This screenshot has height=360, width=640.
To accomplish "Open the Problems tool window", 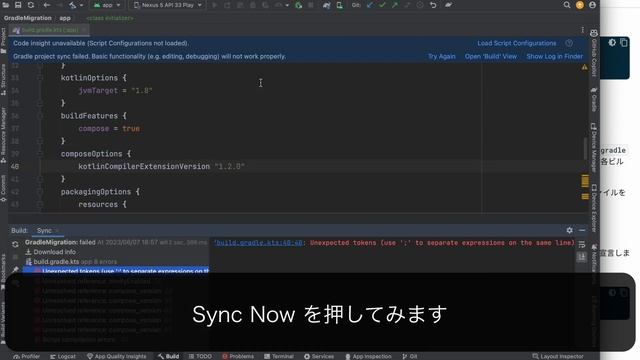I will 238,356.
